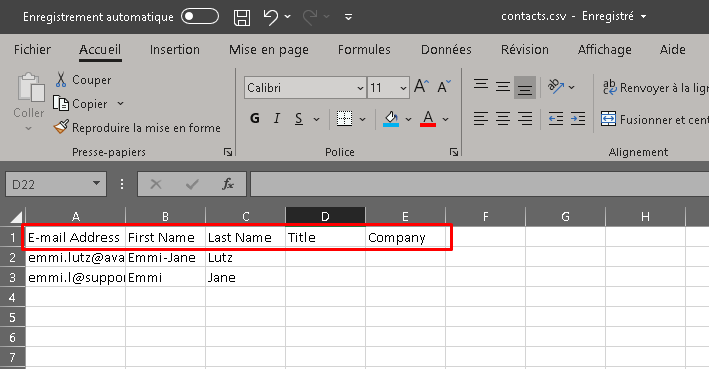Open the Presse-papiers dialog launcher
This screenshot has height=369, width=709.
click(228, 152)
